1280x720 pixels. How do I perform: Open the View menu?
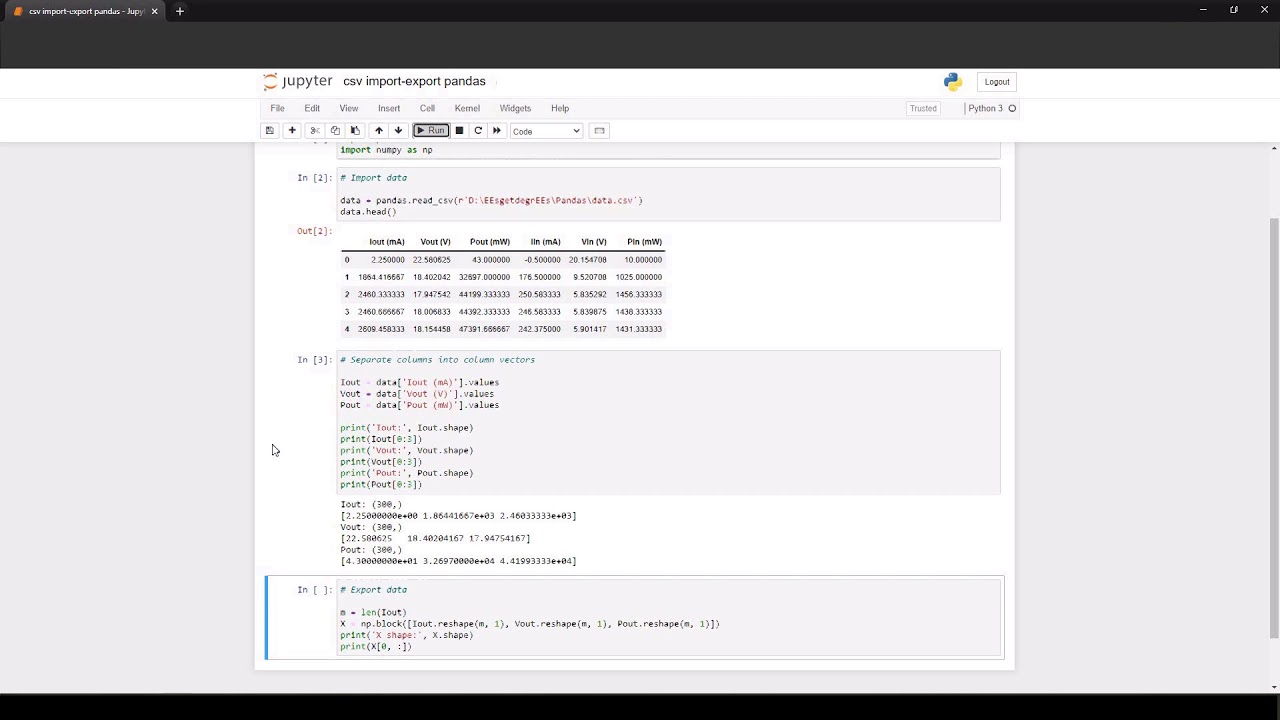[349, 108]
